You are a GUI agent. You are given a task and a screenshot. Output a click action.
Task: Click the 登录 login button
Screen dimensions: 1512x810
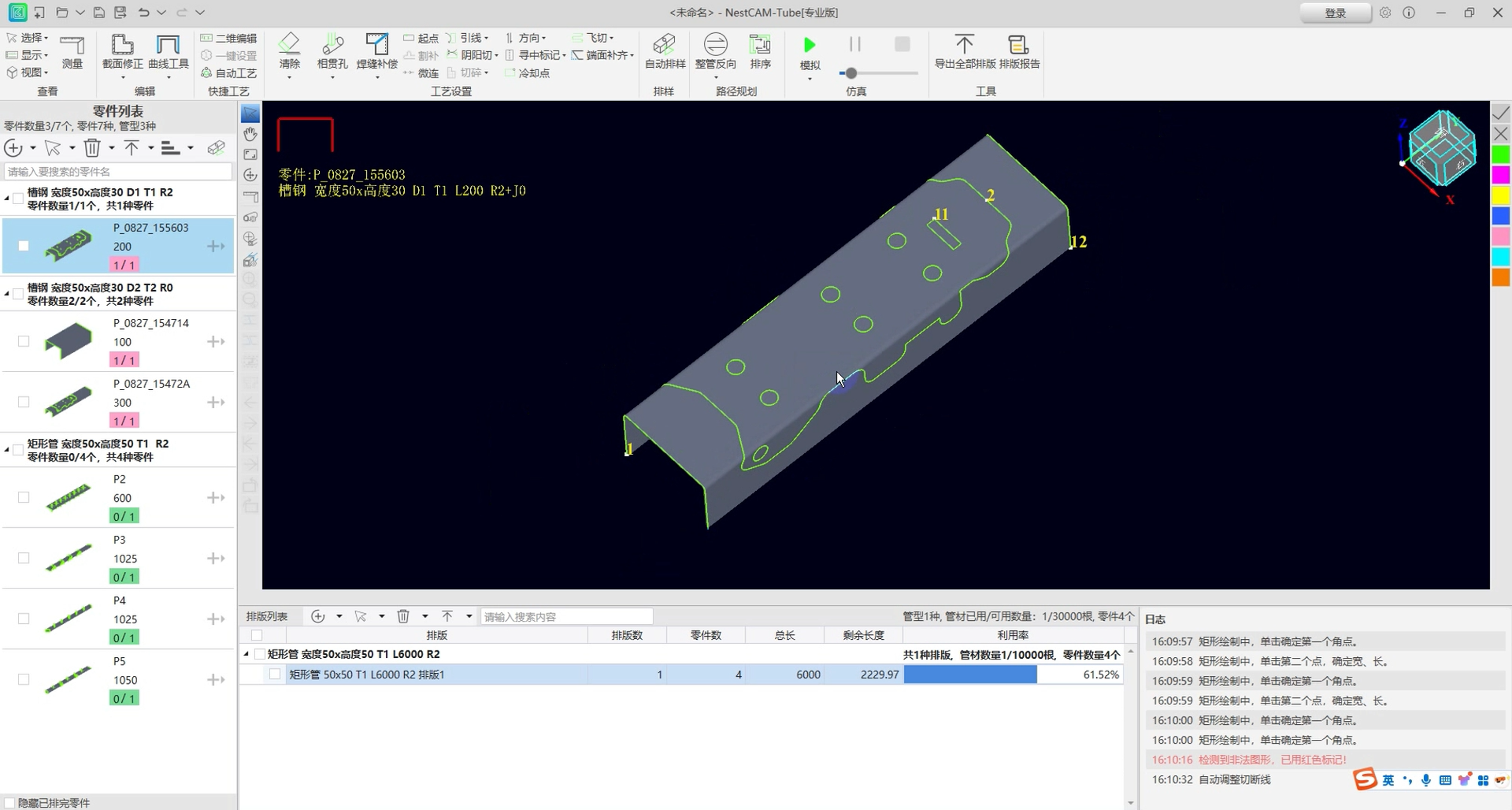click(x=1335, y=13)
